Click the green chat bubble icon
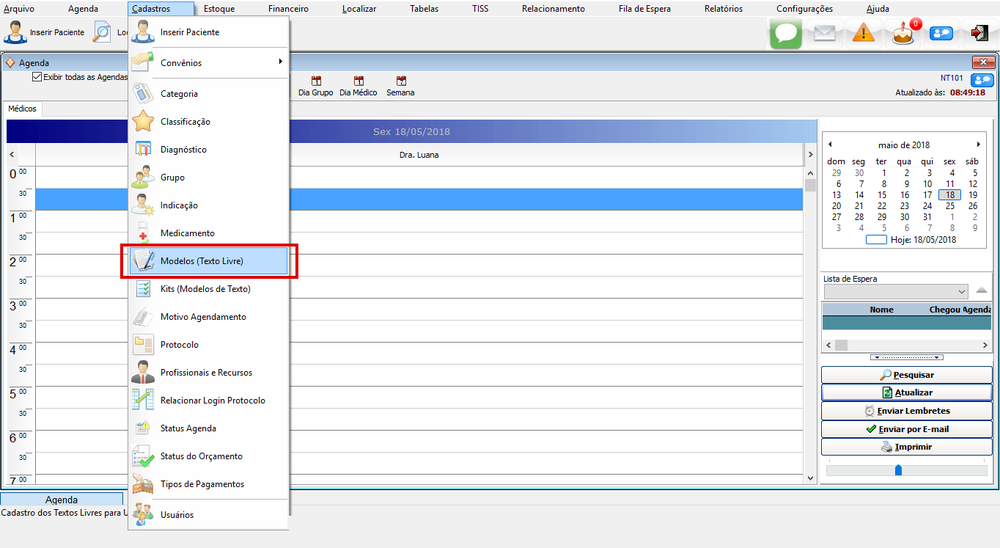Screen dimensions: 1000x548 tap(786, 33)
